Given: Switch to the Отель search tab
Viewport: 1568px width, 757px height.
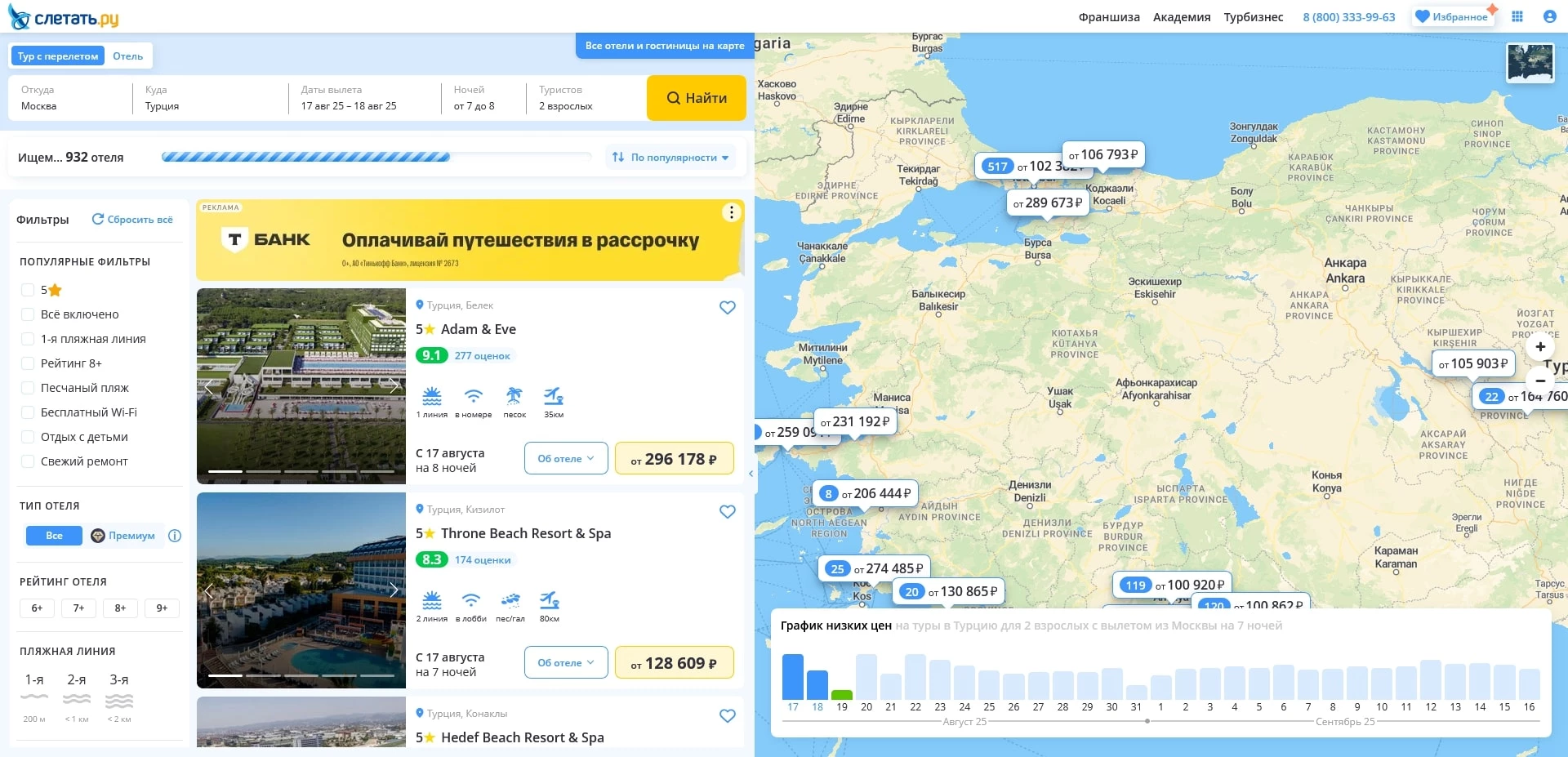Looking at the screenshot, I should [x=127, y=56].
